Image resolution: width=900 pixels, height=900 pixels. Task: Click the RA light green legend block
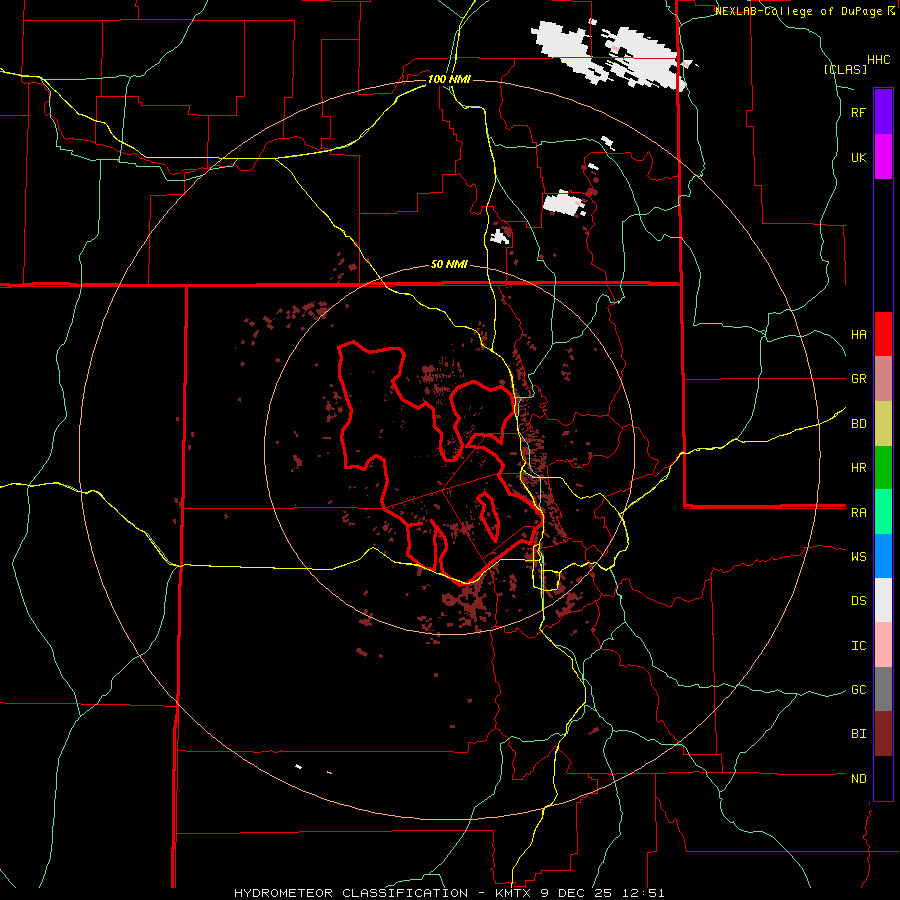pos(883,512)
